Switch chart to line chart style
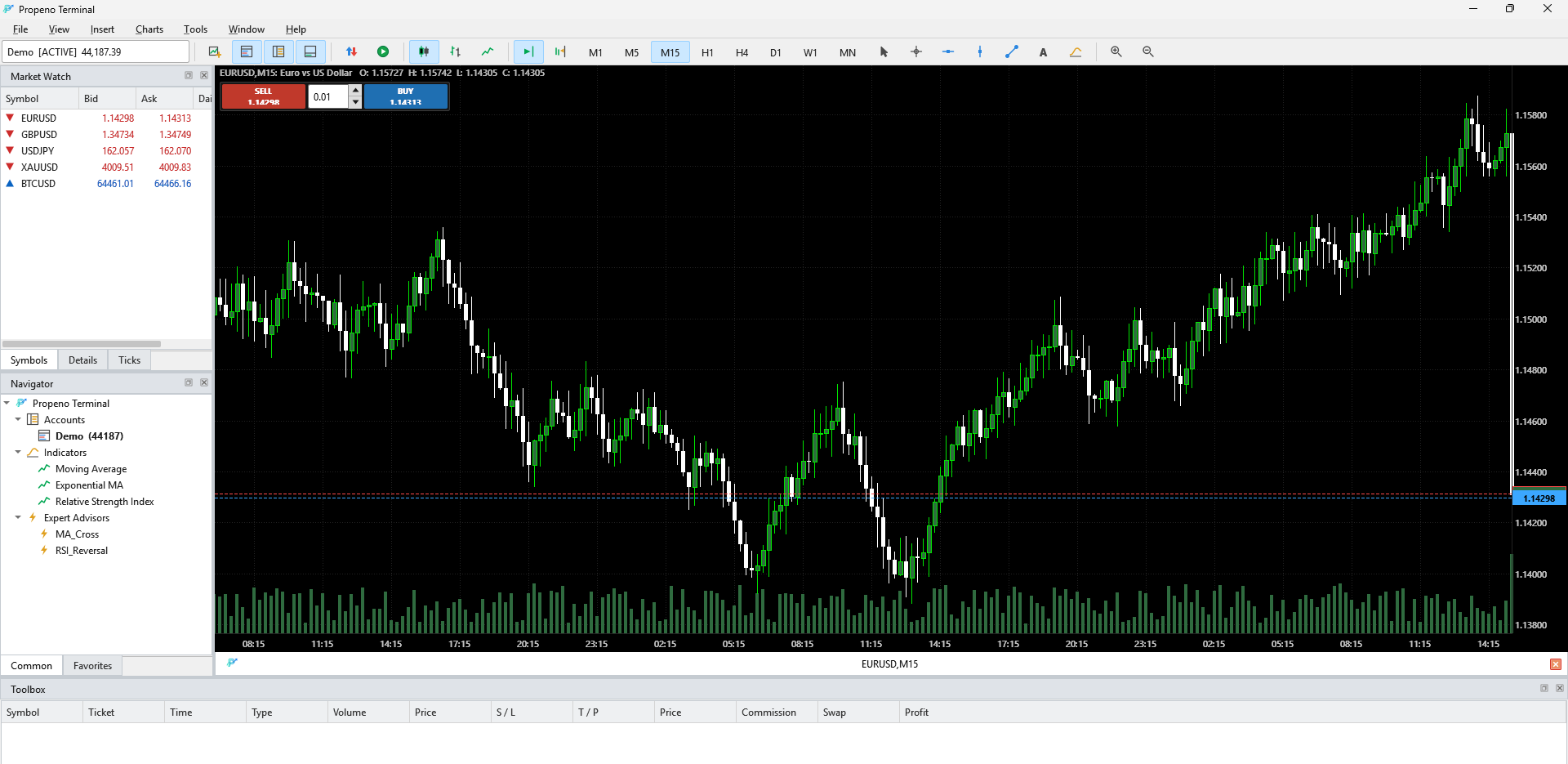The image size is (1568, 764). (x=488, y=51)
